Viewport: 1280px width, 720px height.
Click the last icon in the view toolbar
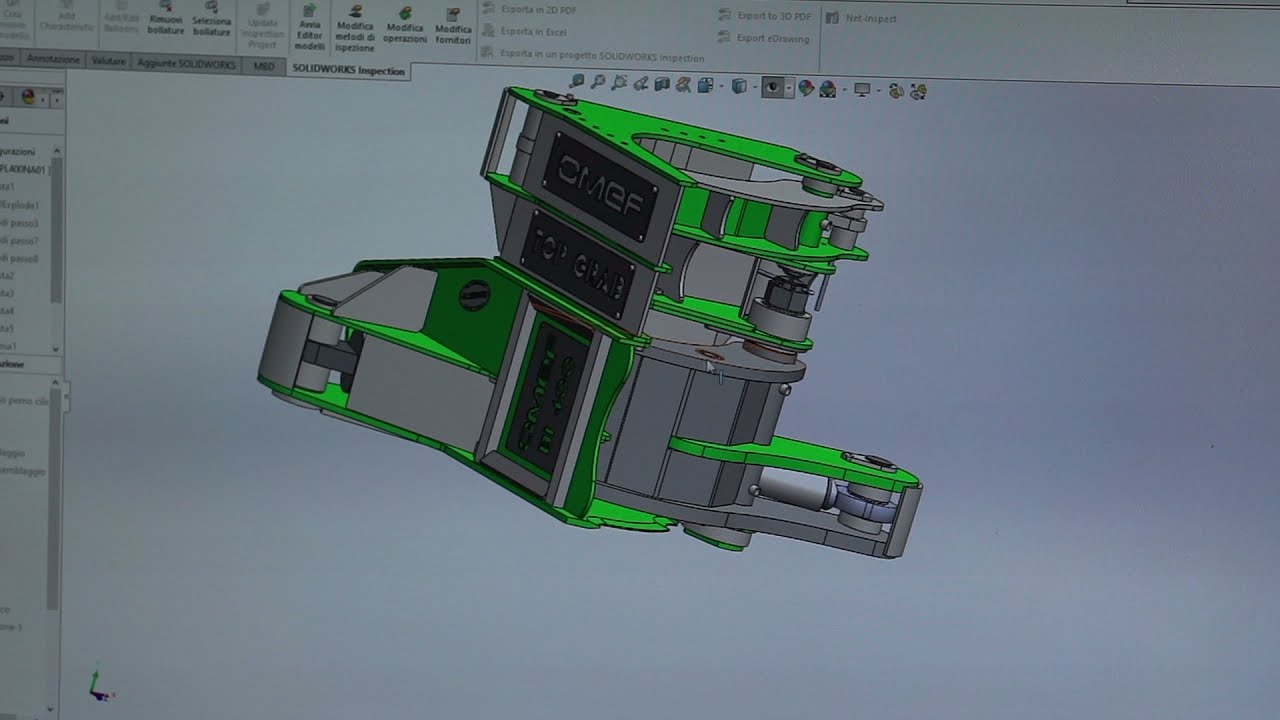pos(919,92)
